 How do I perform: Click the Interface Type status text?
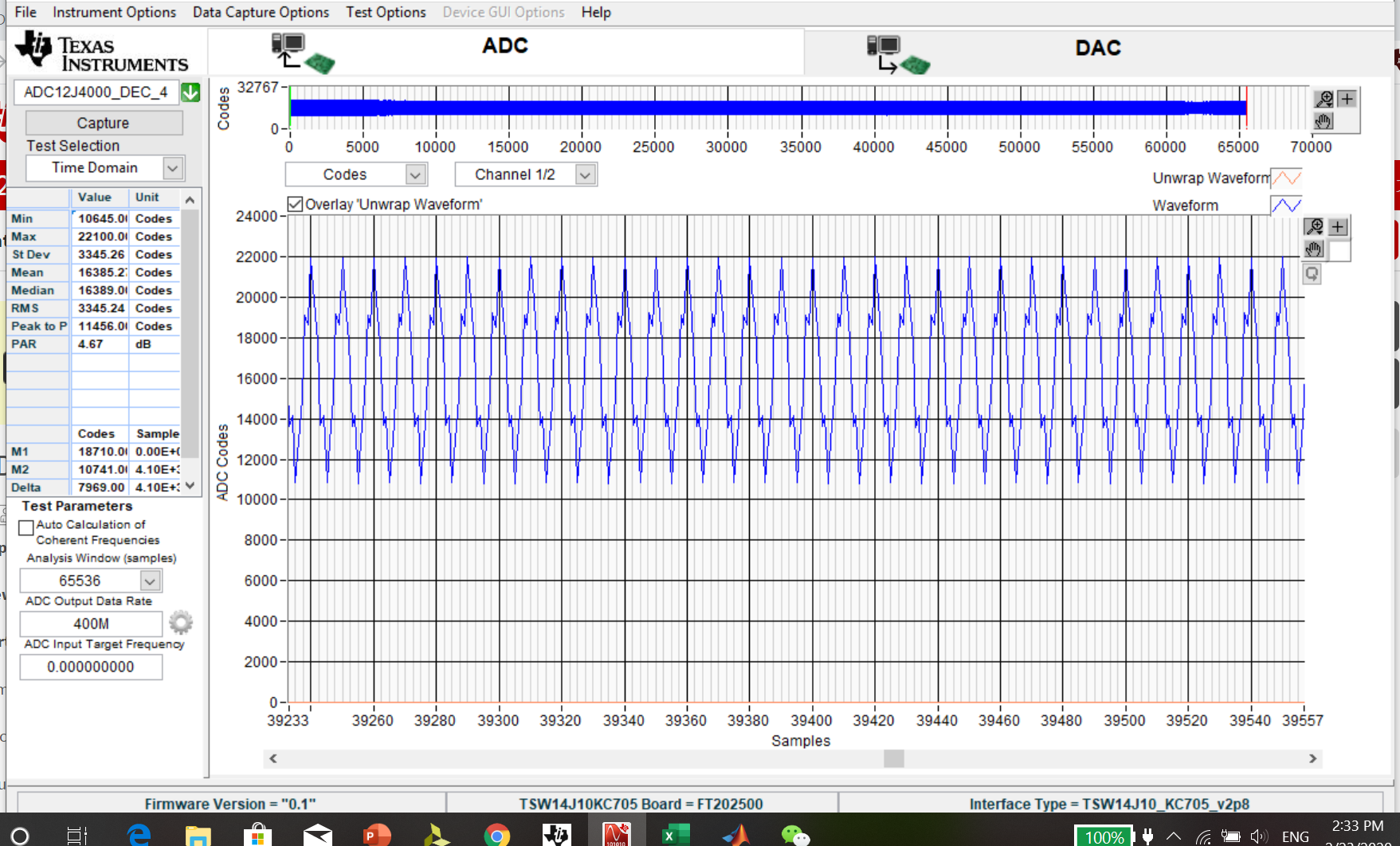click(x=1109, y=804)
